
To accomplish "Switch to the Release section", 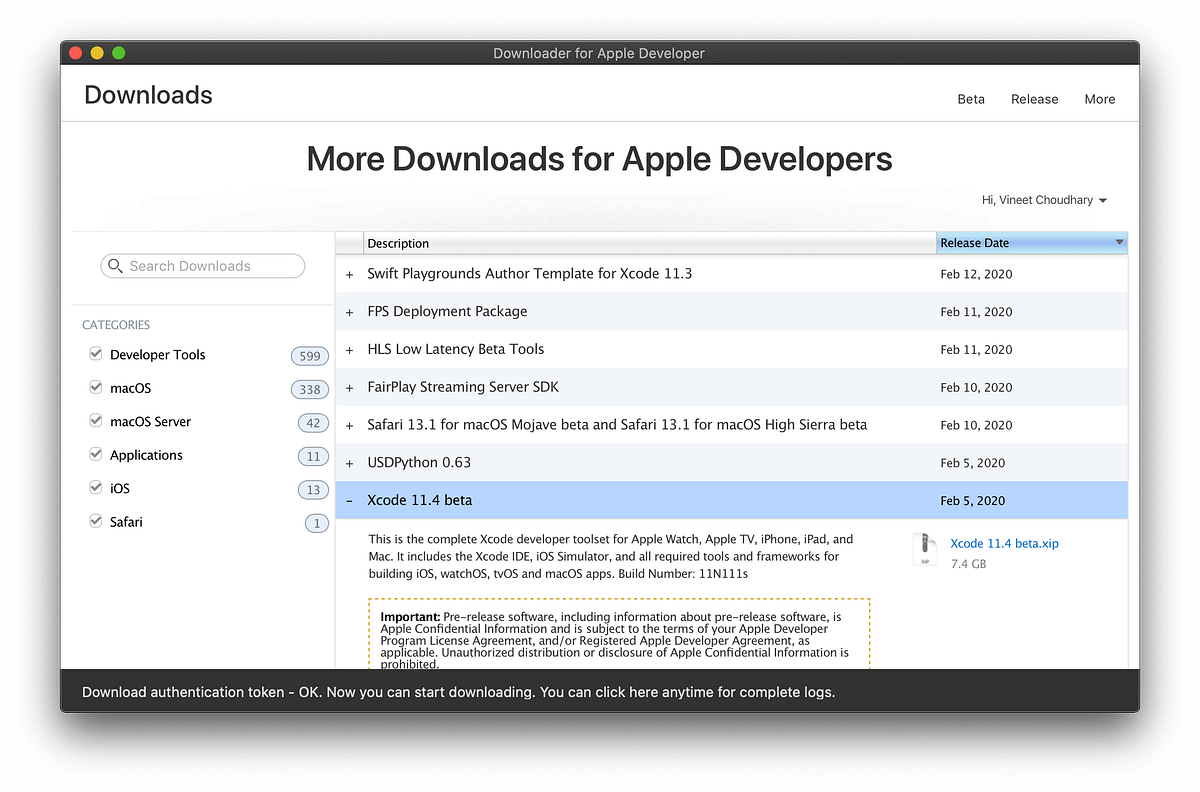I will pos(1034,99).
